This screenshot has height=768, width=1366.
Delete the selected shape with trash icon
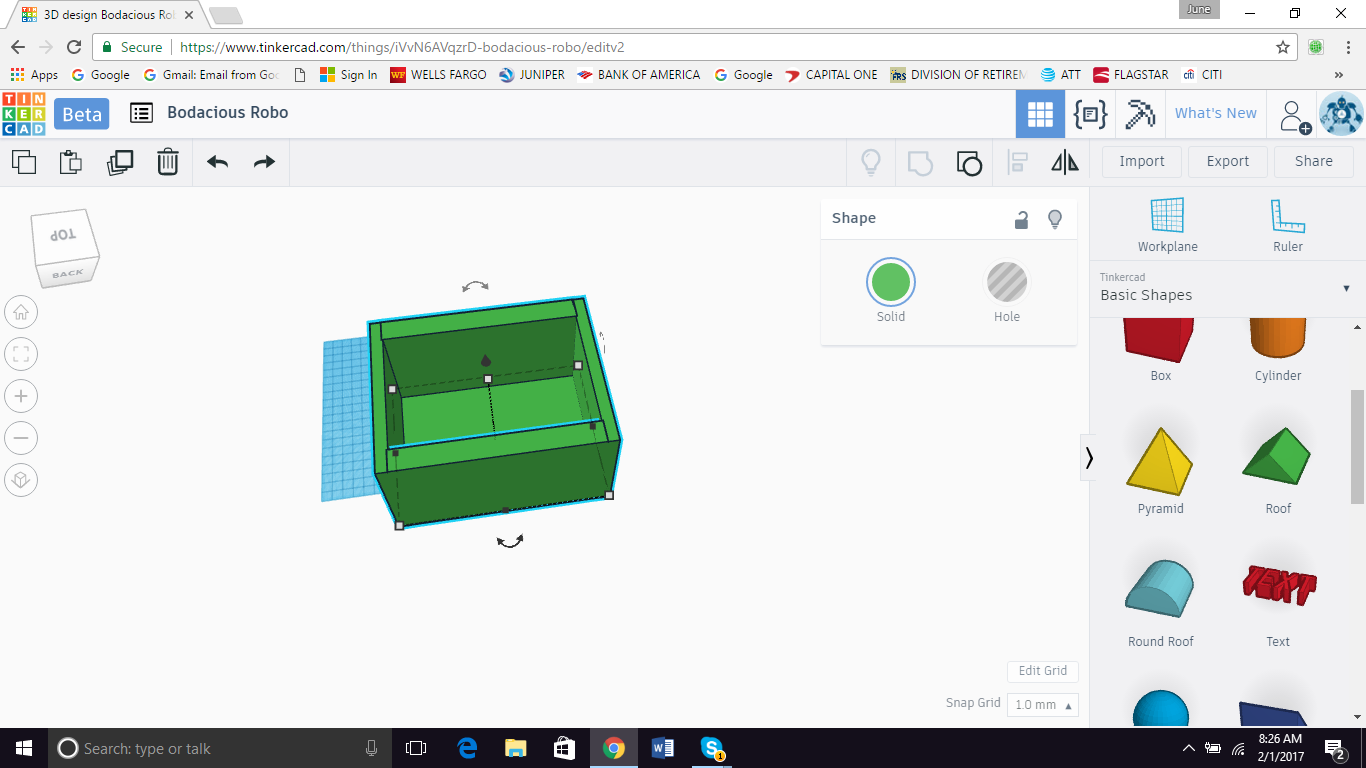click(x=168, y=162)
